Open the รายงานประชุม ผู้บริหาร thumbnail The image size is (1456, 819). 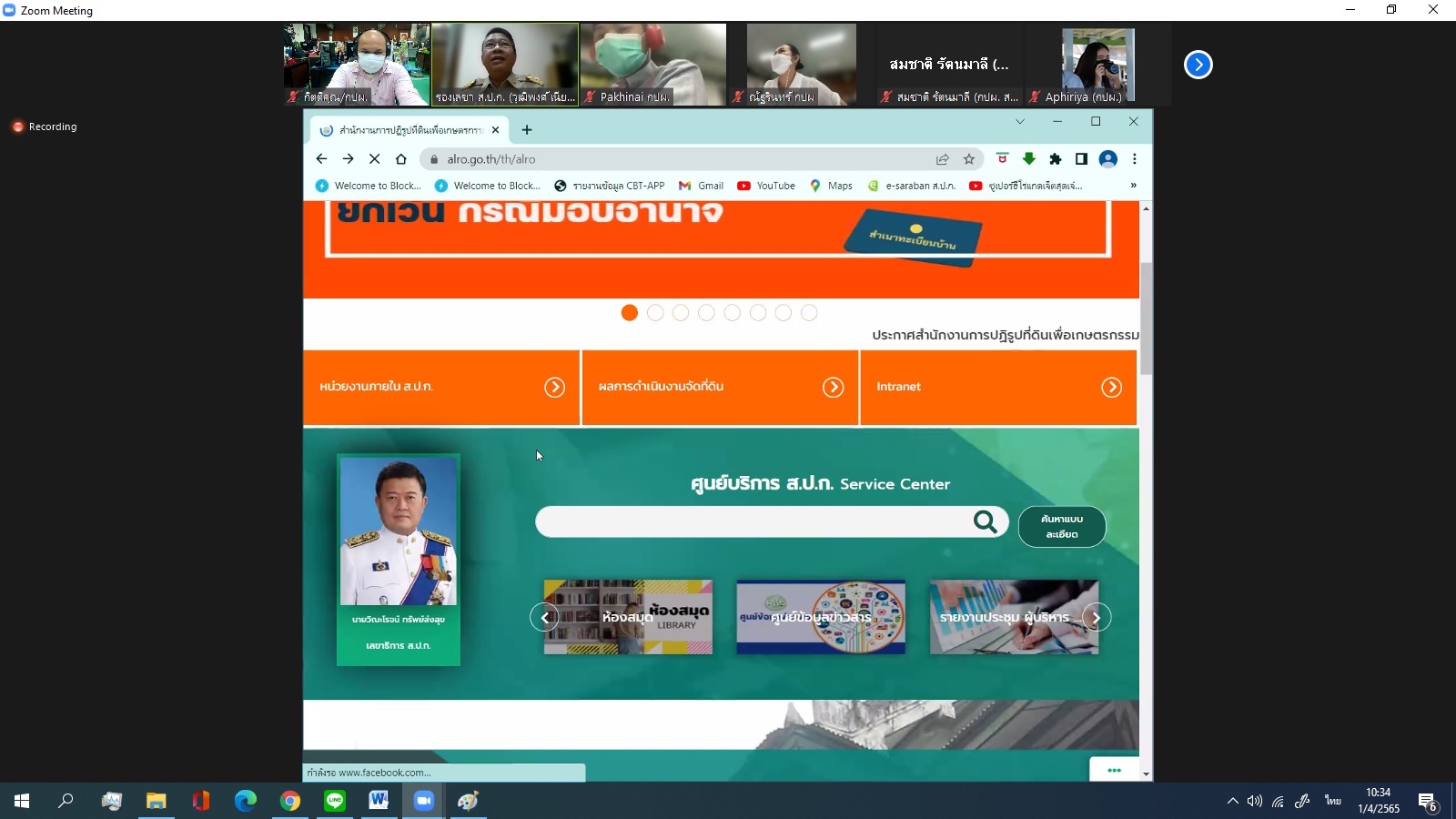tap(1014, 617)
